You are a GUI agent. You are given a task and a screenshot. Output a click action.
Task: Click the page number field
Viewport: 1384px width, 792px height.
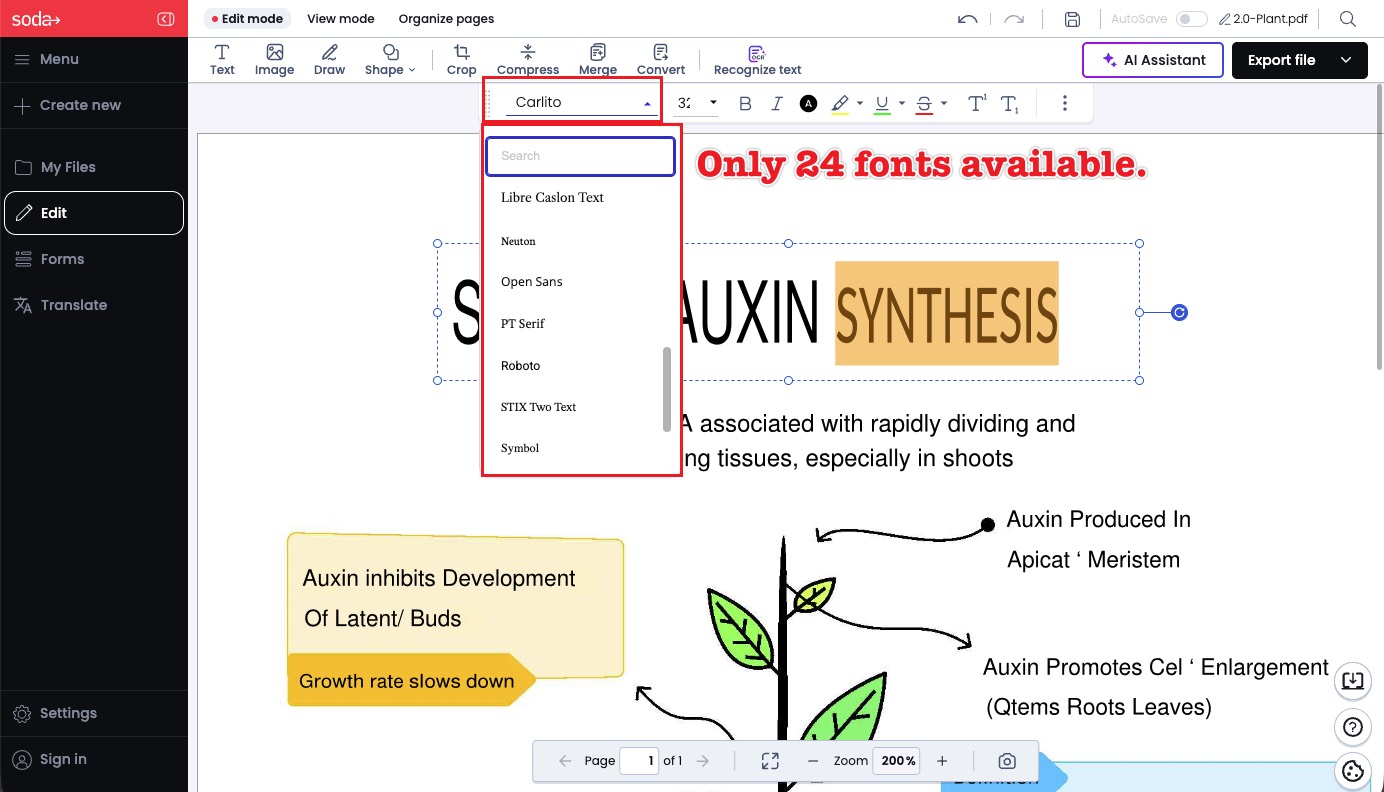pyautogui.click(x=639, y=761)
